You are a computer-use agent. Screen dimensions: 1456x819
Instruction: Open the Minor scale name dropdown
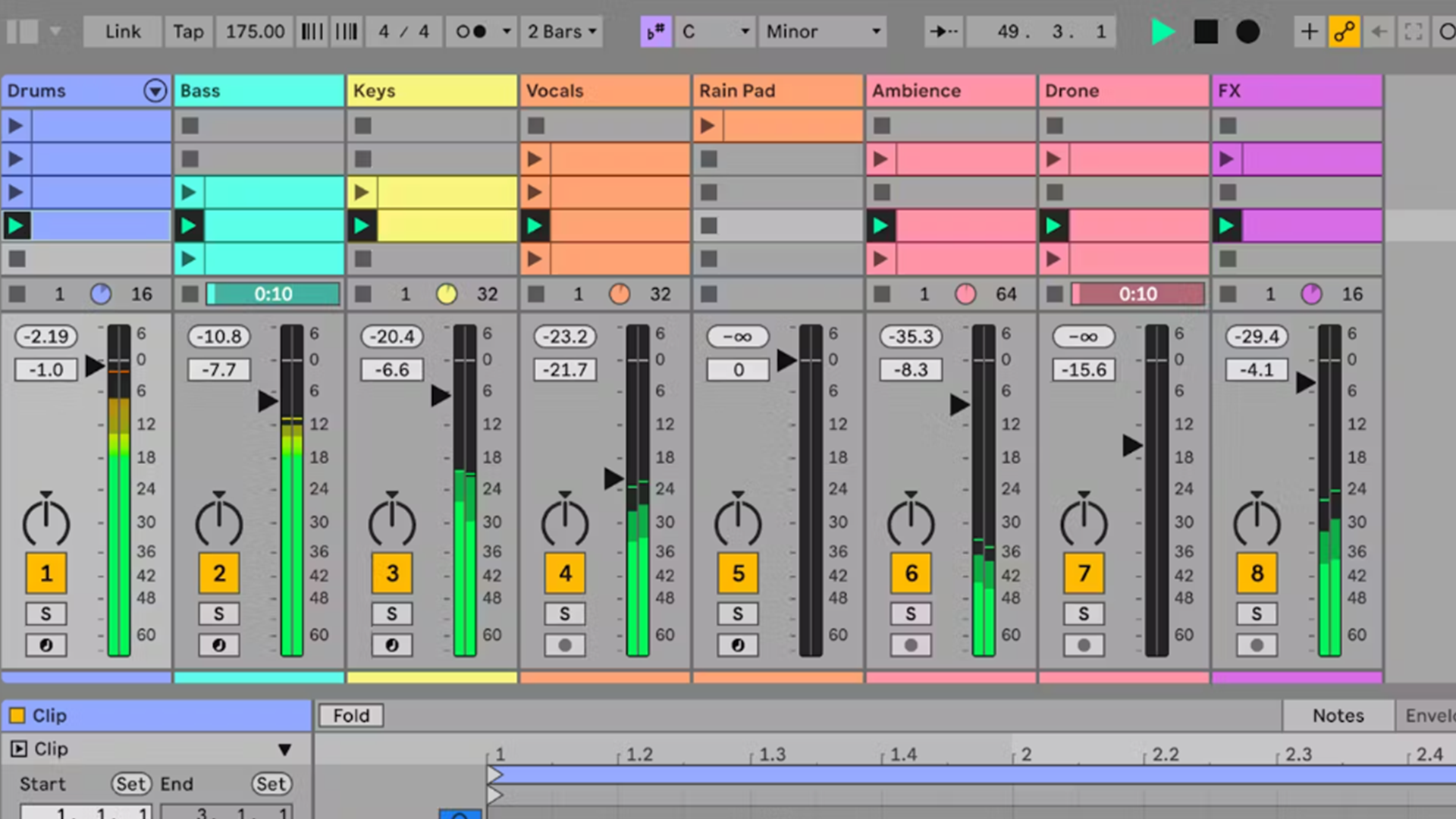[823, 32]
